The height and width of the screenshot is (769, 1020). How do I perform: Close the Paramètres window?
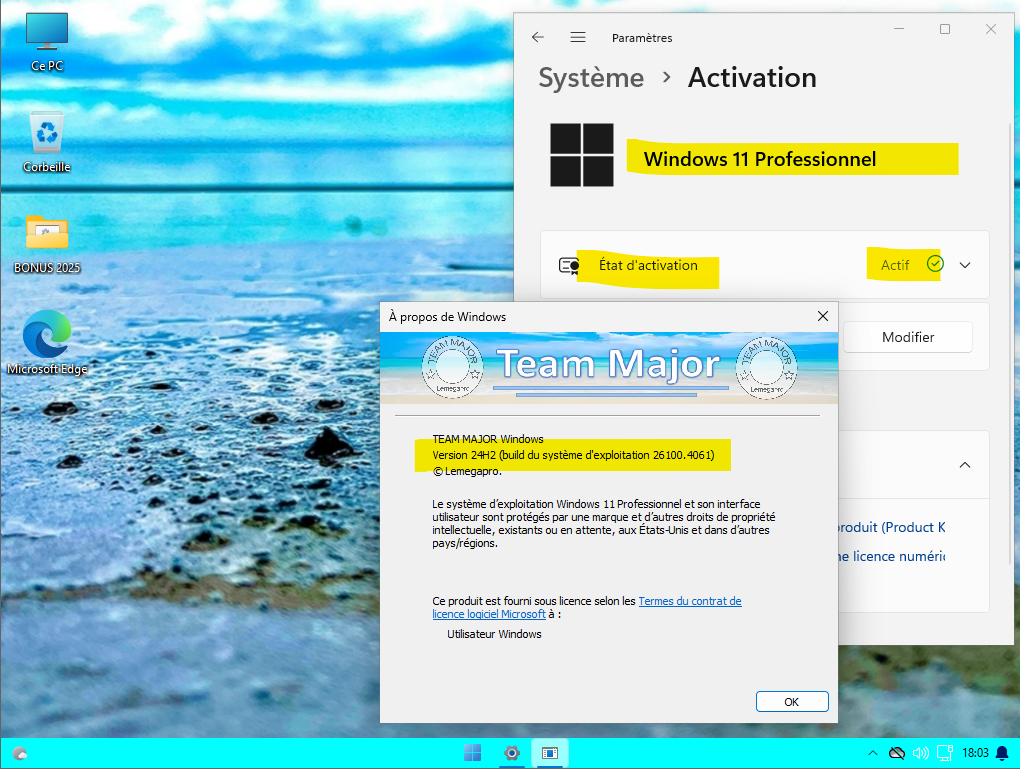(991, 29)
